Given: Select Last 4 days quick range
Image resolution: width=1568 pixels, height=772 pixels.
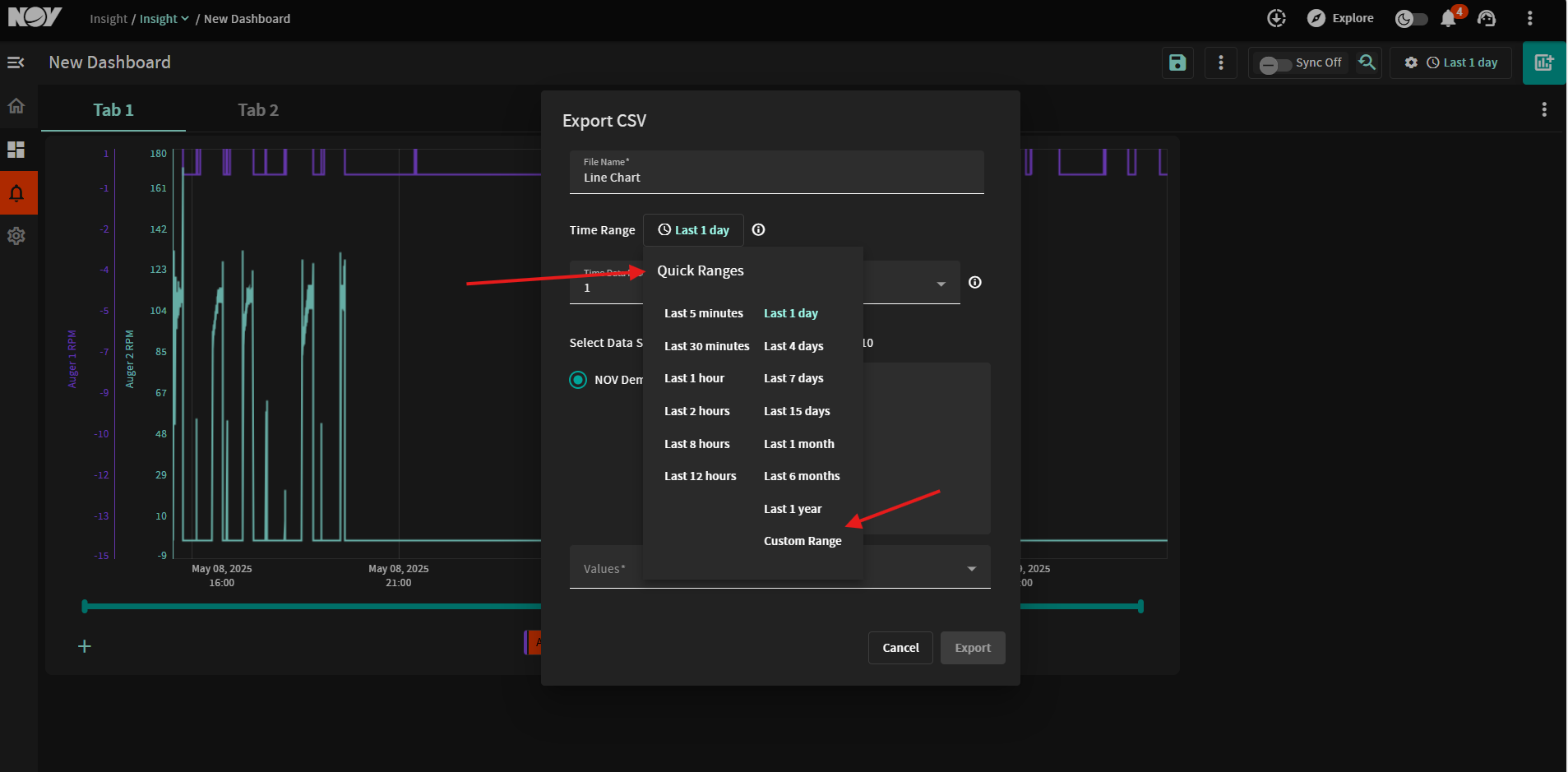Looking at the screenshot, I should [x=793, y=346].
